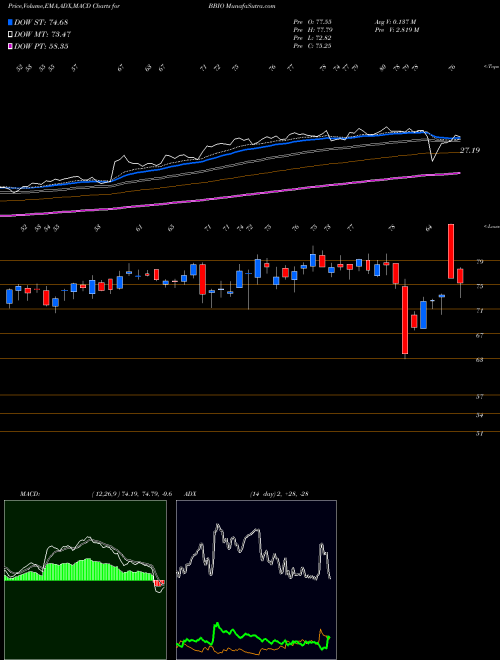Click the 54 price axis label

point(479,415)
